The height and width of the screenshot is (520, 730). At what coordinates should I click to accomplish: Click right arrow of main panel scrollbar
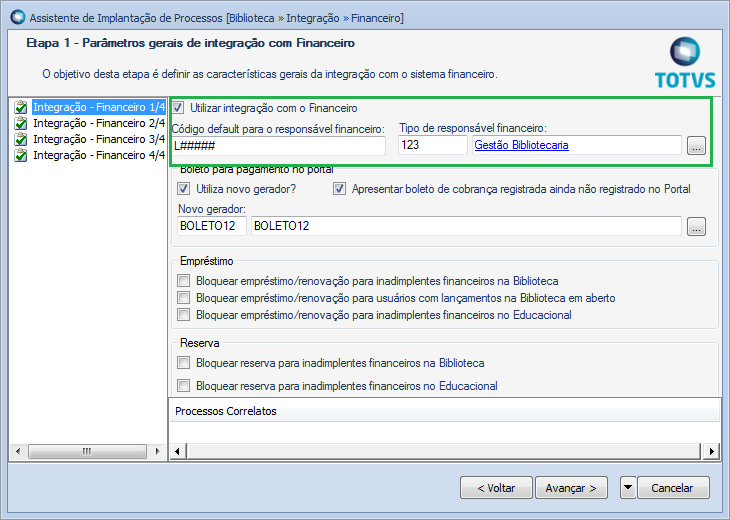711,451
